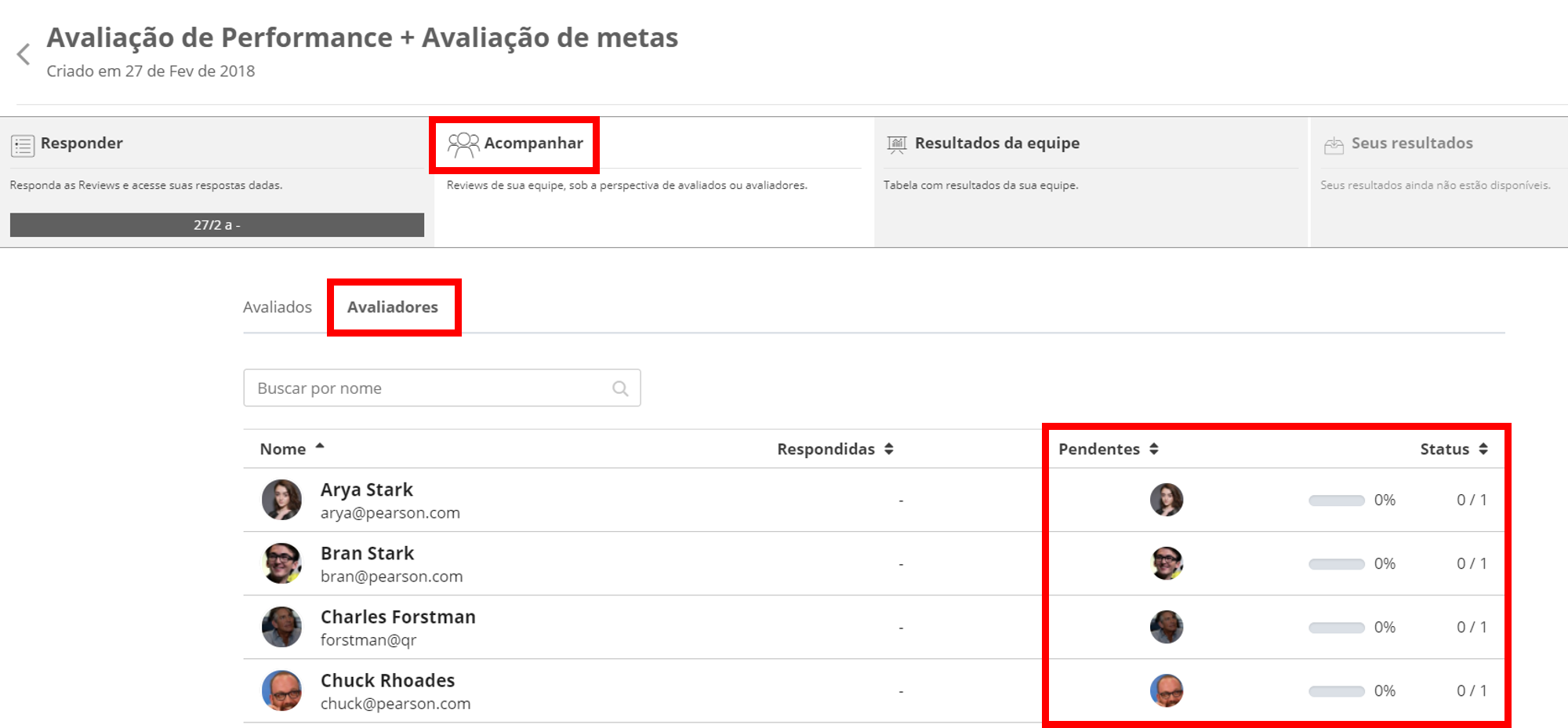Screen dimensions: 1568x728
Task: Click the search magnifier icon
Action: pyautogui.click(x=620, y=388)
